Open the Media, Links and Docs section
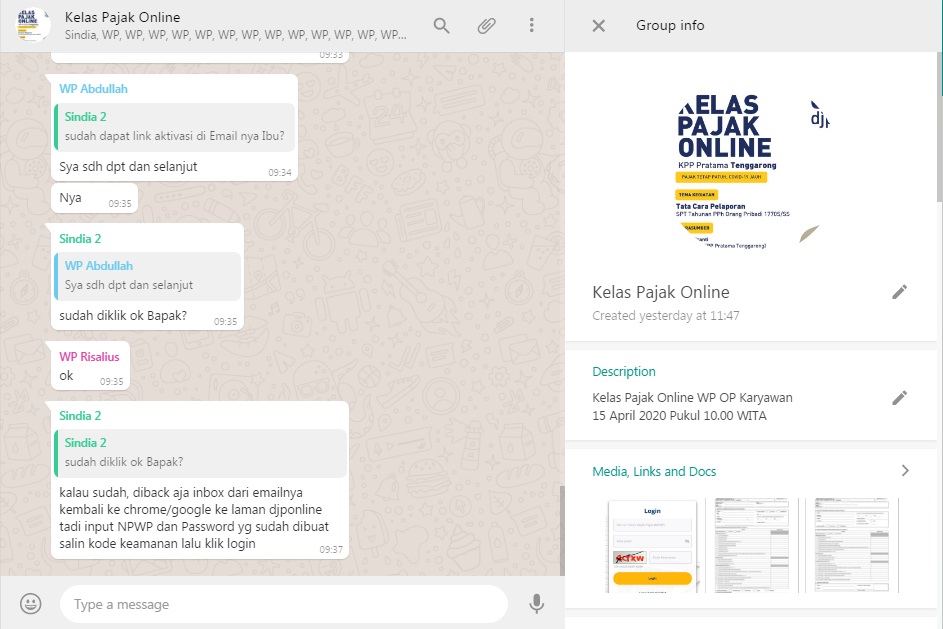 654,472
